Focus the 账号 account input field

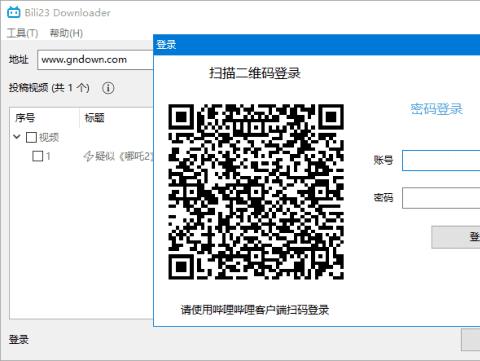pos(441,160)
